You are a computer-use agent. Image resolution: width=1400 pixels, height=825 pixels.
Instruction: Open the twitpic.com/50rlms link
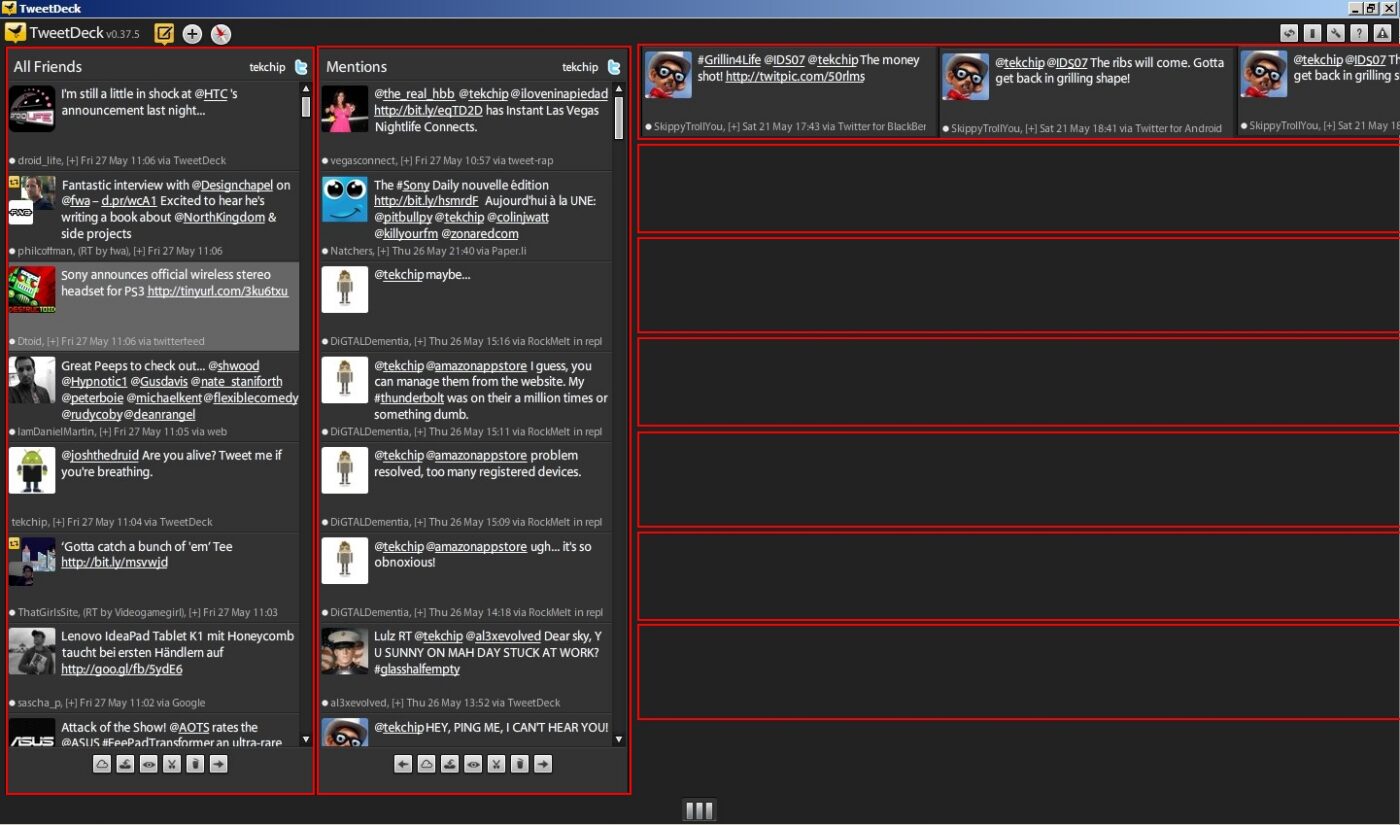(x=795, y=76)
